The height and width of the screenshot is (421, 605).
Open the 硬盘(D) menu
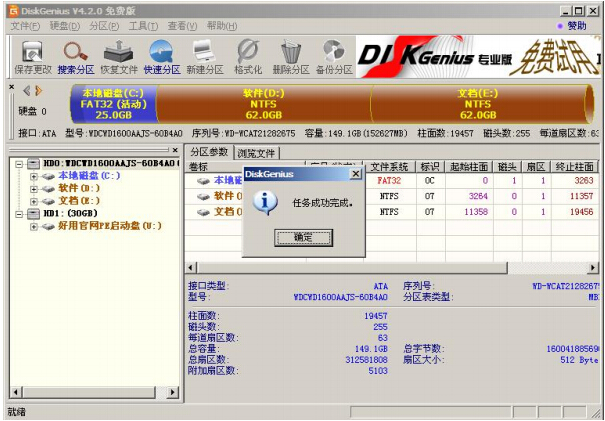(x=65, y=26)
